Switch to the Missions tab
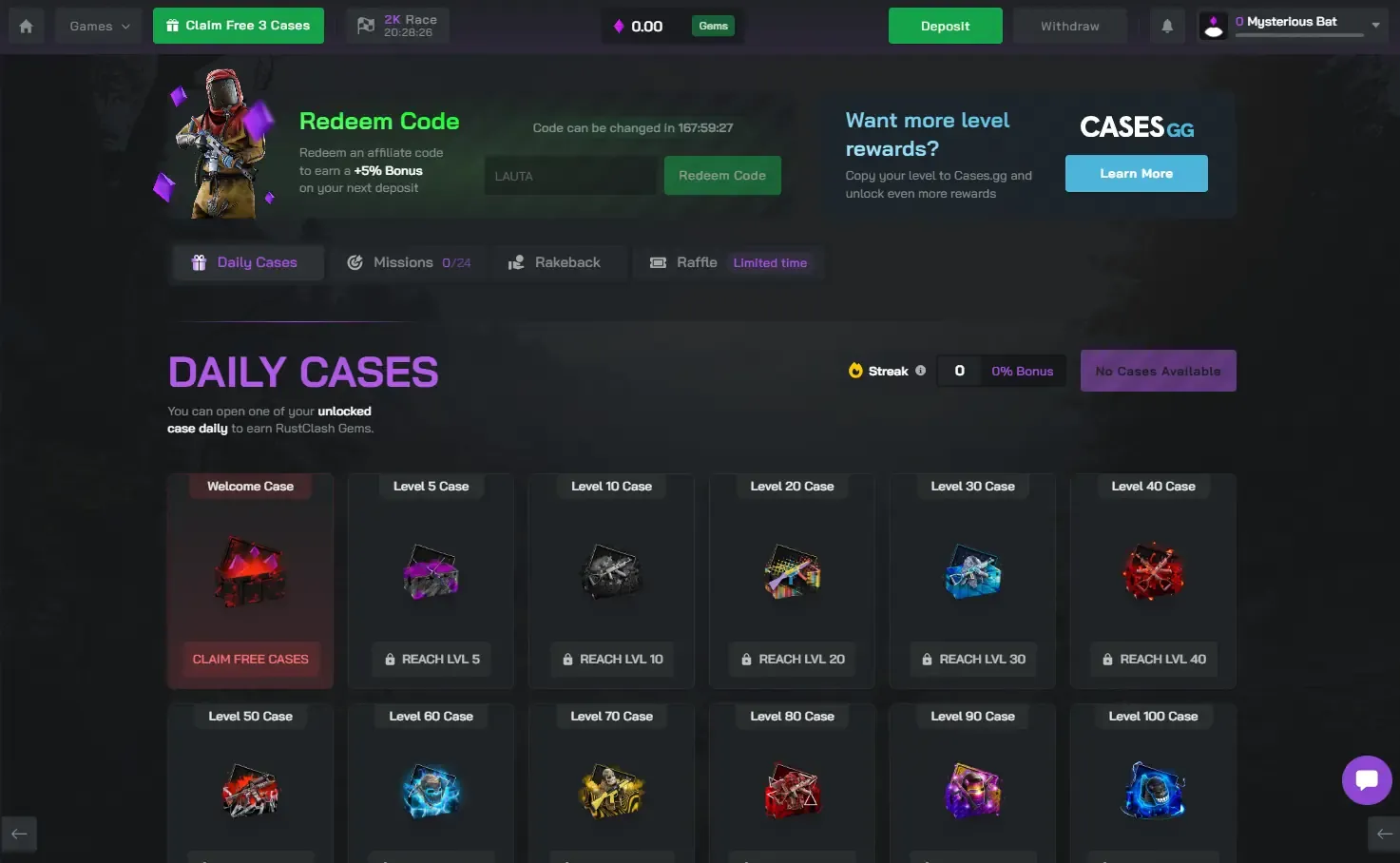The width and height of the screenshot is (1400, 863). click(409, 262)
